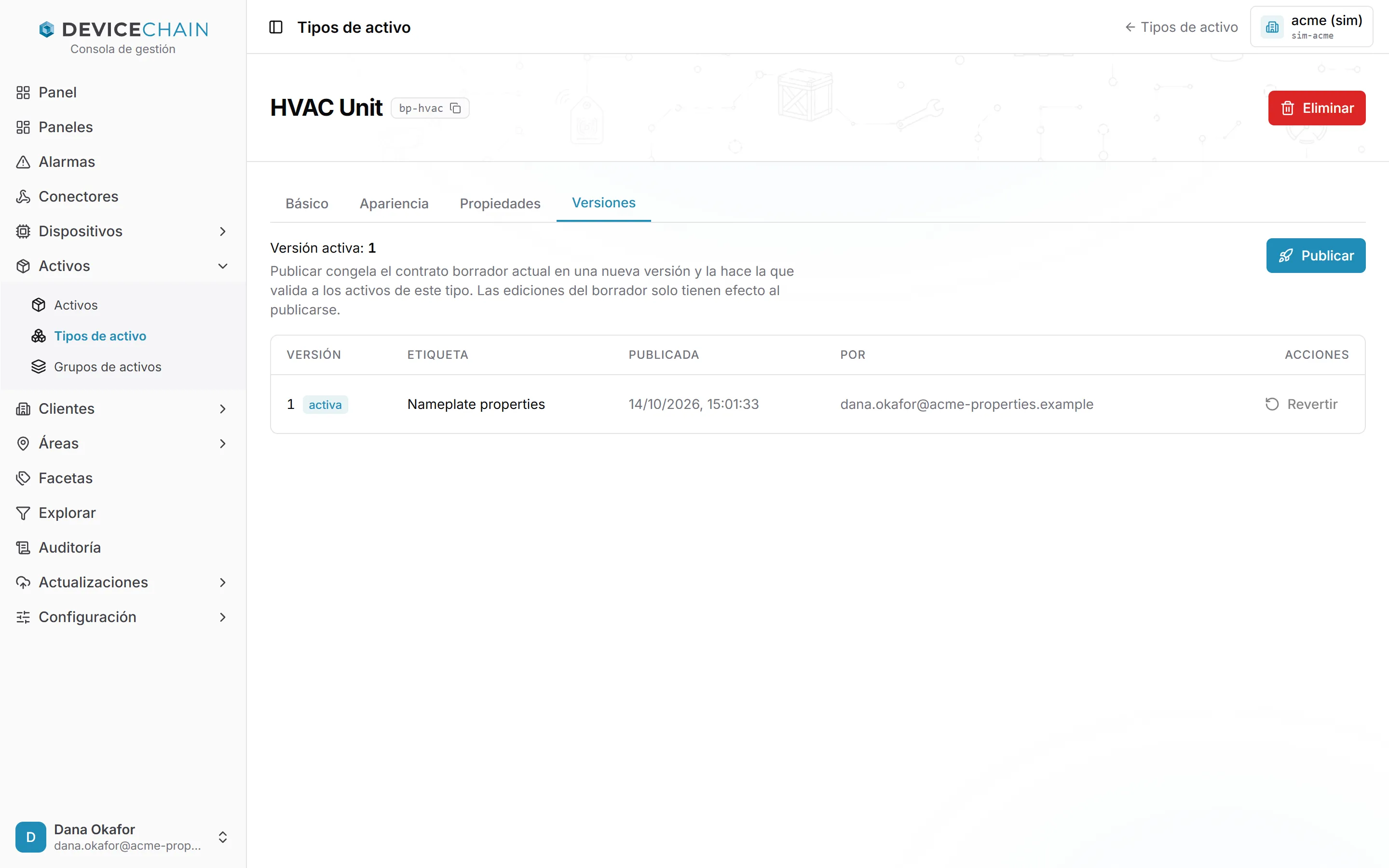Select the Versiones tab

point(603,203)
